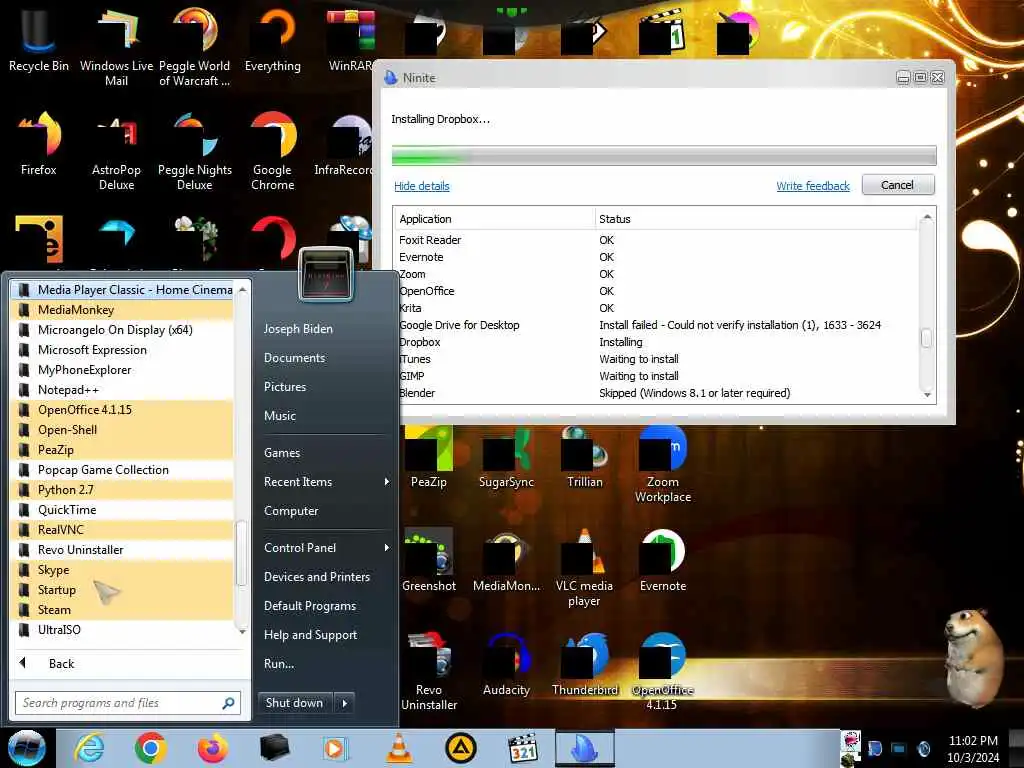Open the Everything desktop icon
The image size is (1024, 768).
(273, 39)
